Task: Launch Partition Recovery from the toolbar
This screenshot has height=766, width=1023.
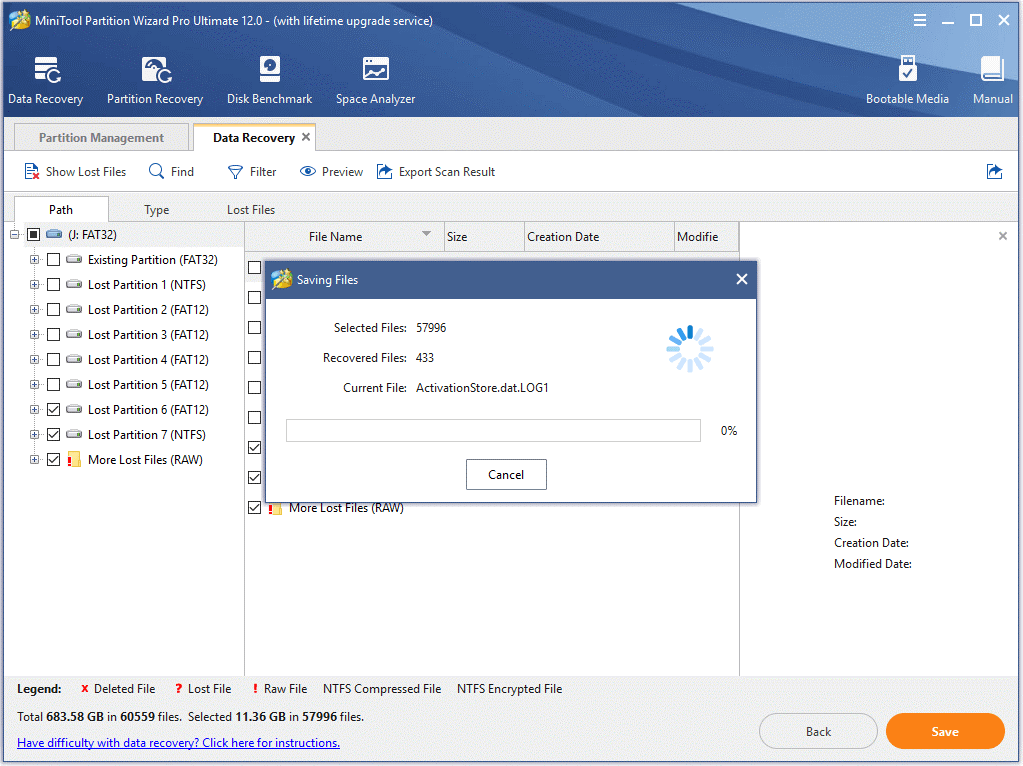Action: [x=156, y=70]
